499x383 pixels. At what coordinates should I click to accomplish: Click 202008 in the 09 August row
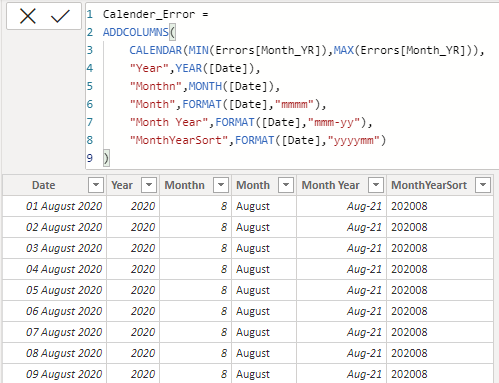coord(440,374)
